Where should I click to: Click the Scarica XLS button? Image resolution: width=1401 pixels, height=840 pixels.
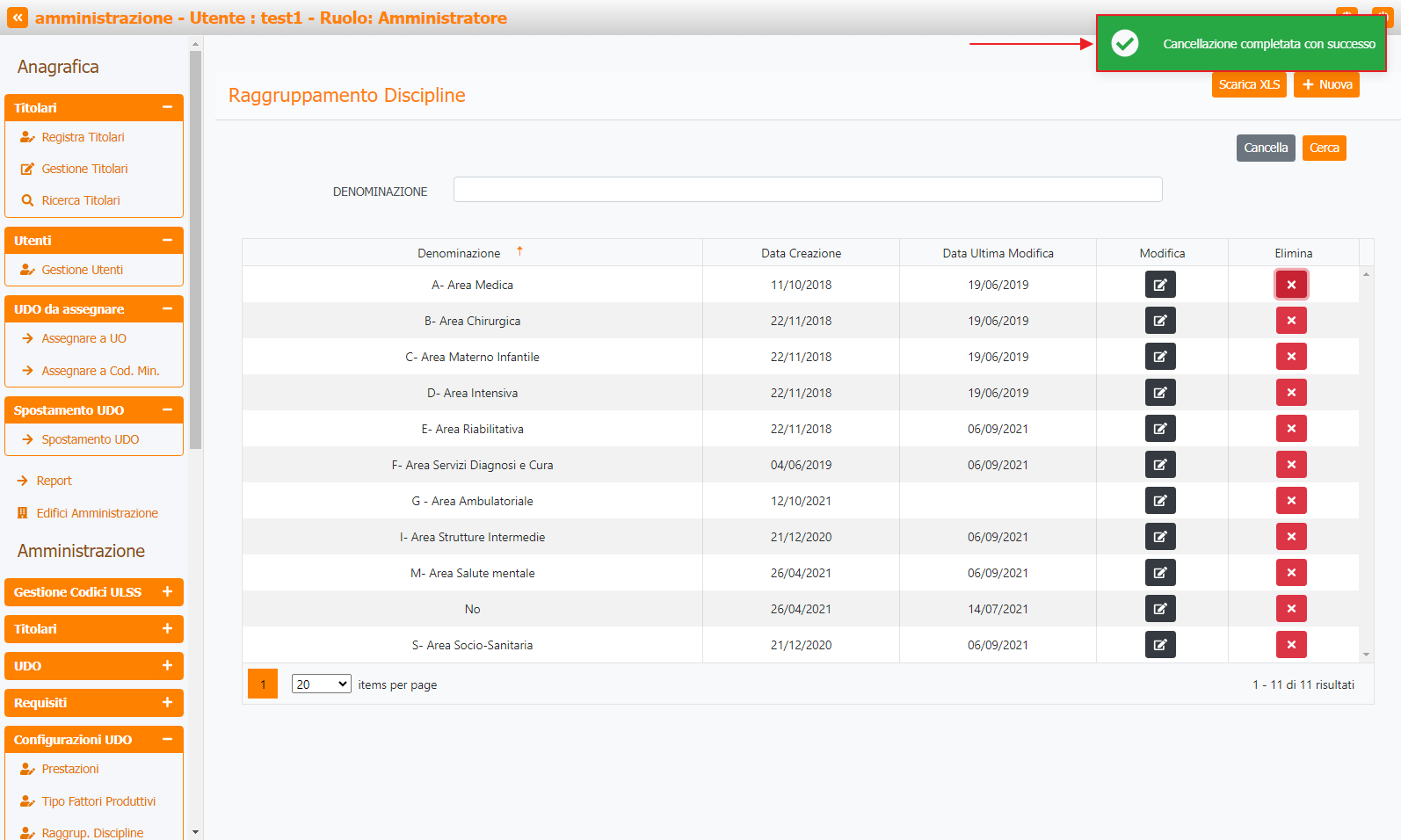click(1248, 84)
